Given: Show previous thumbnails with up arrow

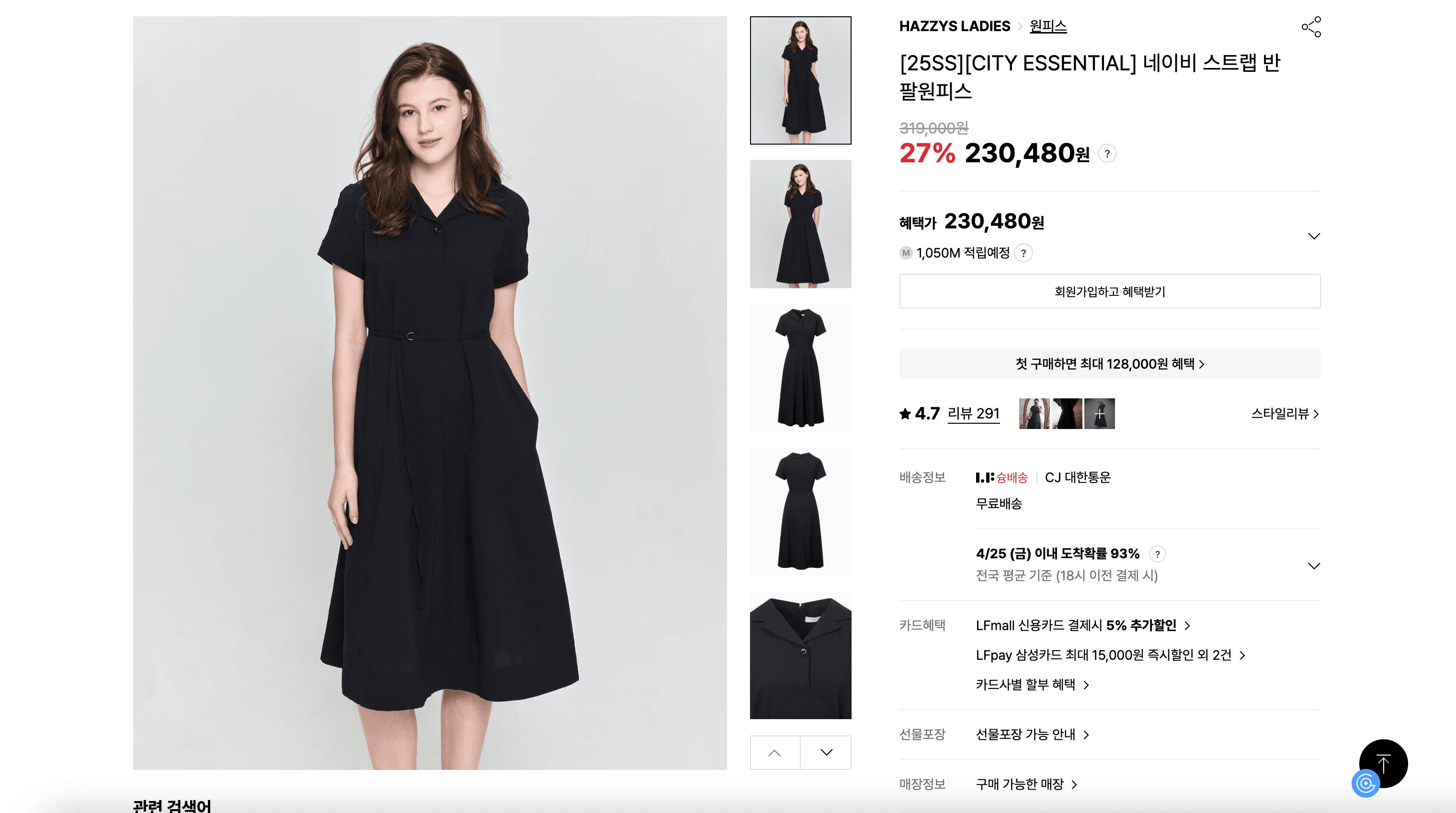Looking at the screenshot, I should click(x=775, y=753).
